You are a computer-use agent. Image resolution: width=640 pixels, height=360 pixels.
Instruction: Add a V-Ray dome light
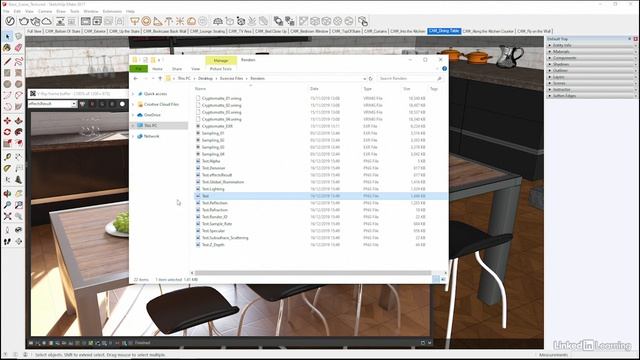point(191,21)
